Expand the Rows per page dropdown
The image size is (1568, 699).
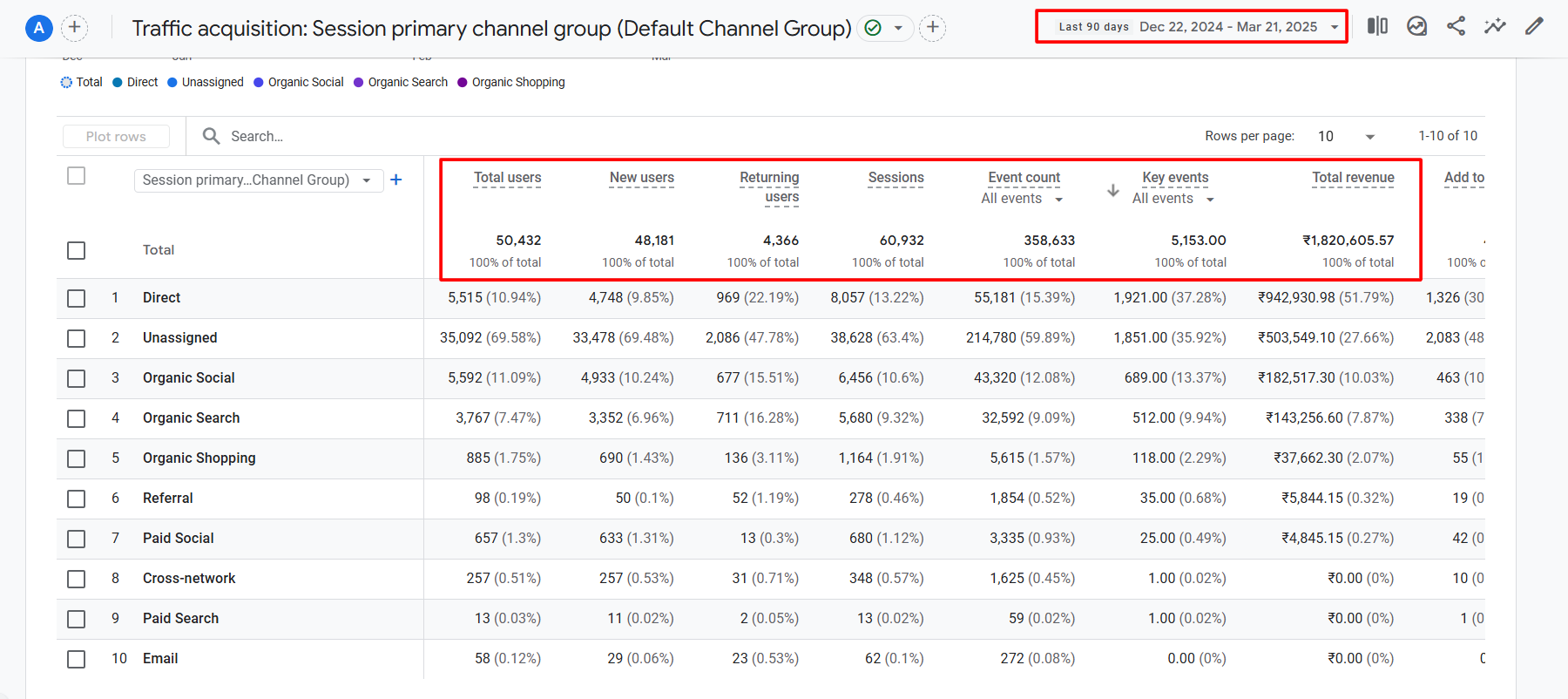tap(1346, 136)
